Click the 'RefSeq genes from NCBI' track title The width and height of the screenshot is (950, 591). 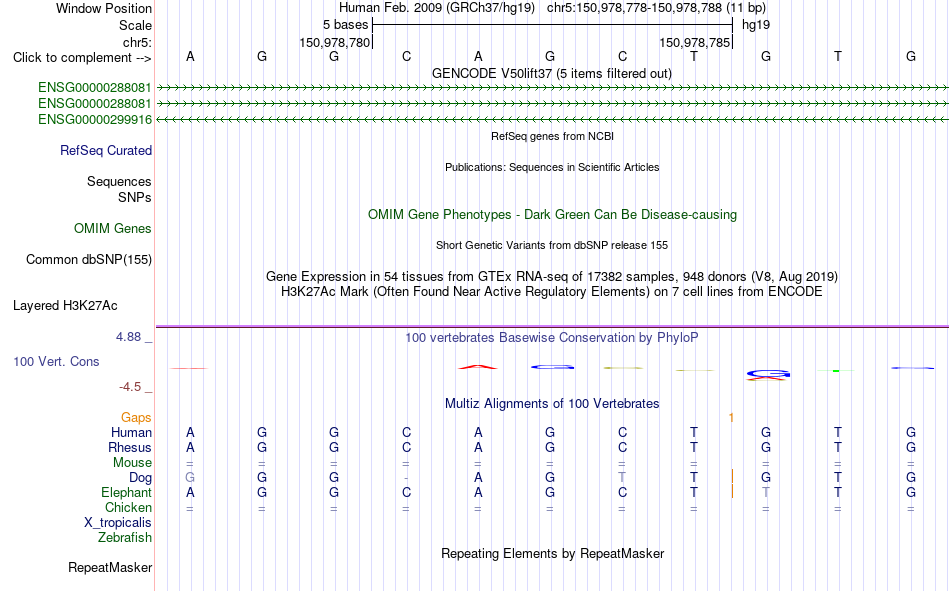click(x=553, y=136)
